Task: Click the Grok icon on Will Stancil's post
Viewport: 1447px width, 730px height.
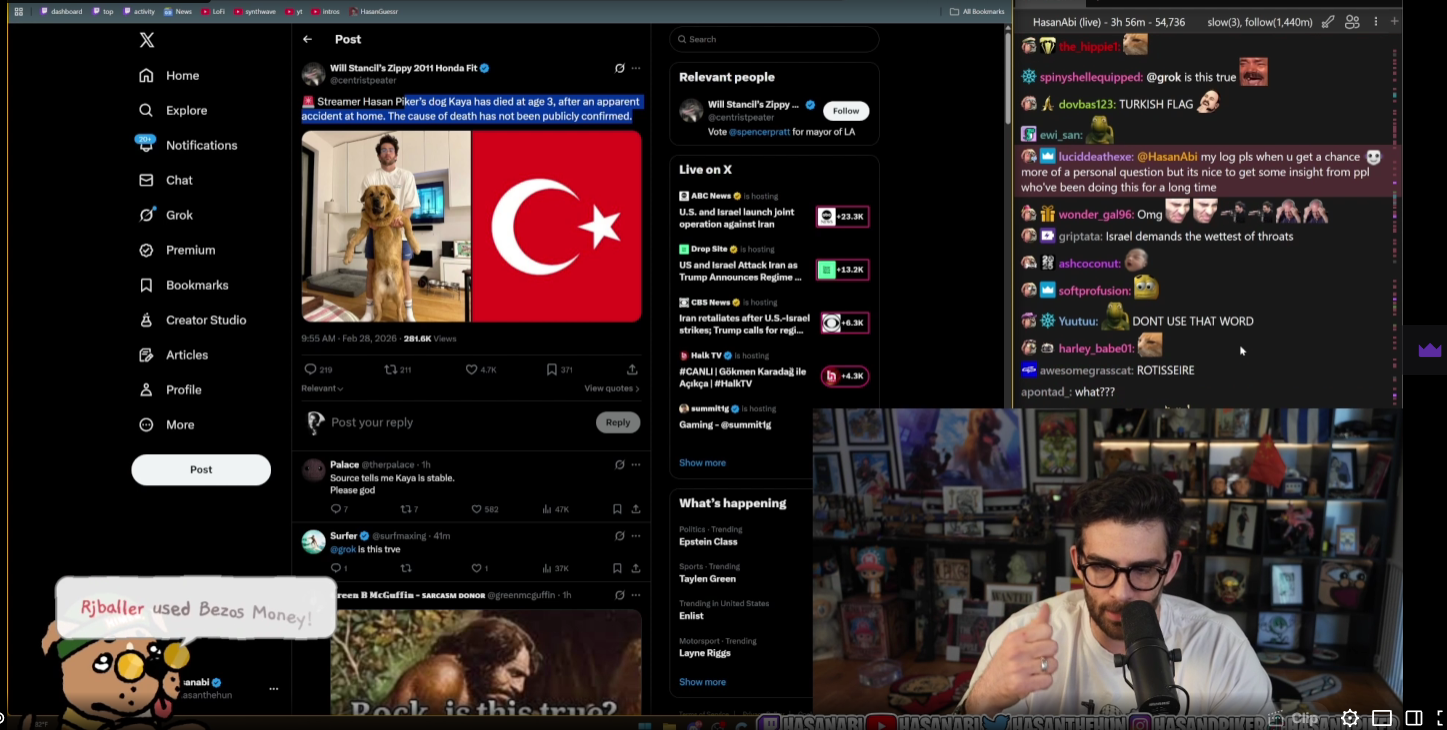Action: [x=620, y=69]
